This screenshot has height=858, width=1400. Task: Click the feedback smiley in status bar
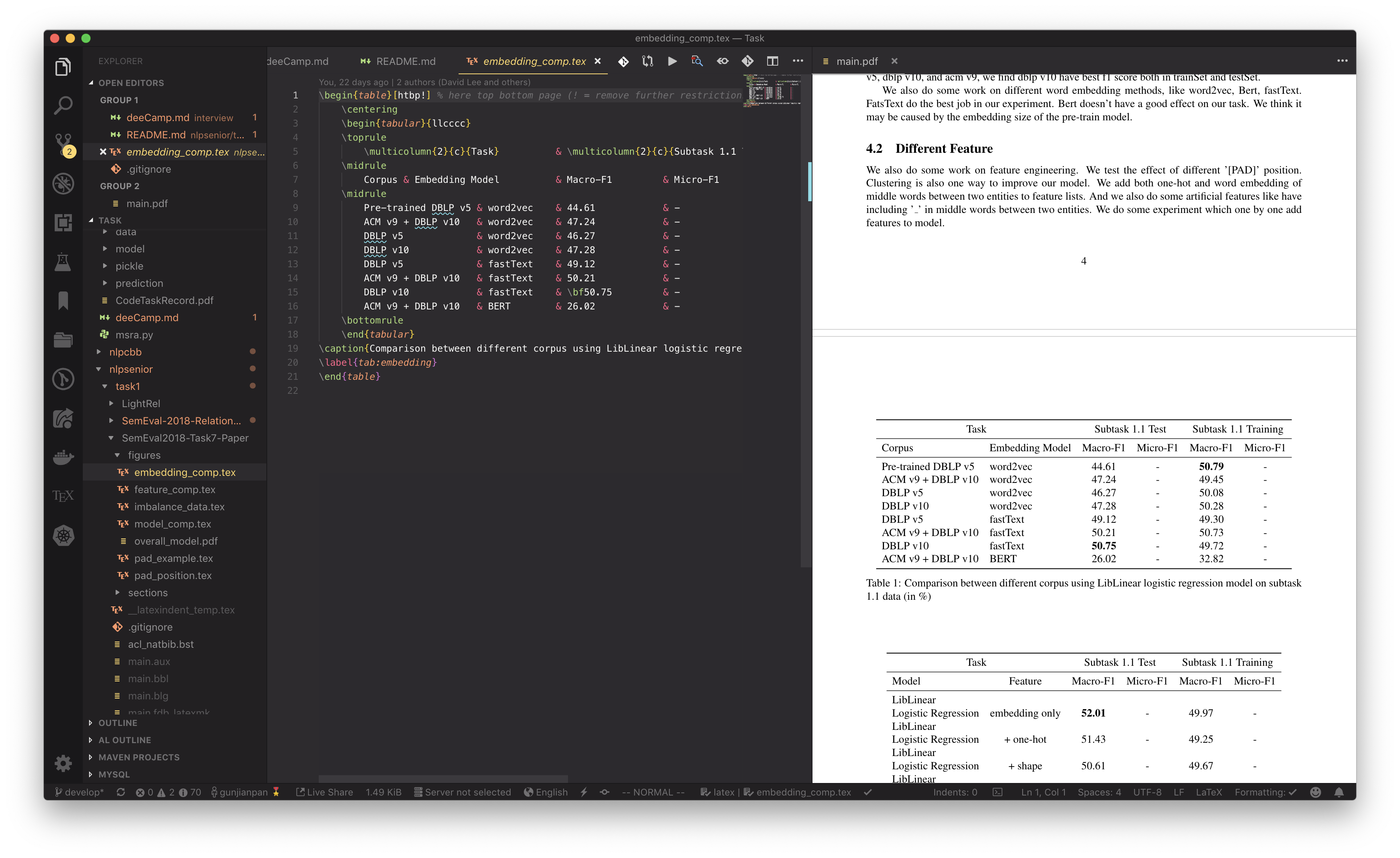point(1315,792)
